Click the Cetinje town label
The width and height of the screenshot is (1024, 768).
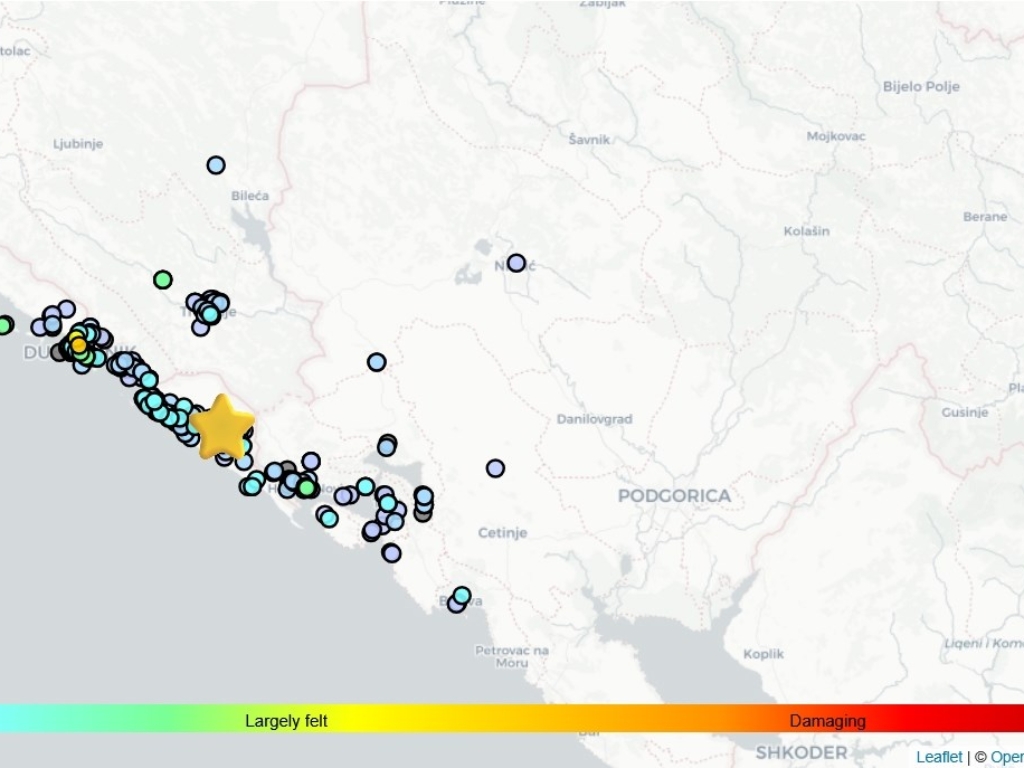(x=502, y=533)
